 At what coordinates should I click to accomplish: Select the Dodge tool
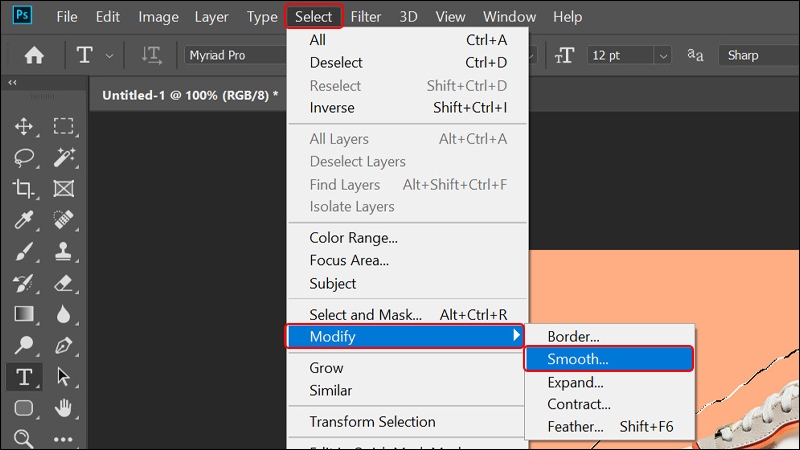23,345
